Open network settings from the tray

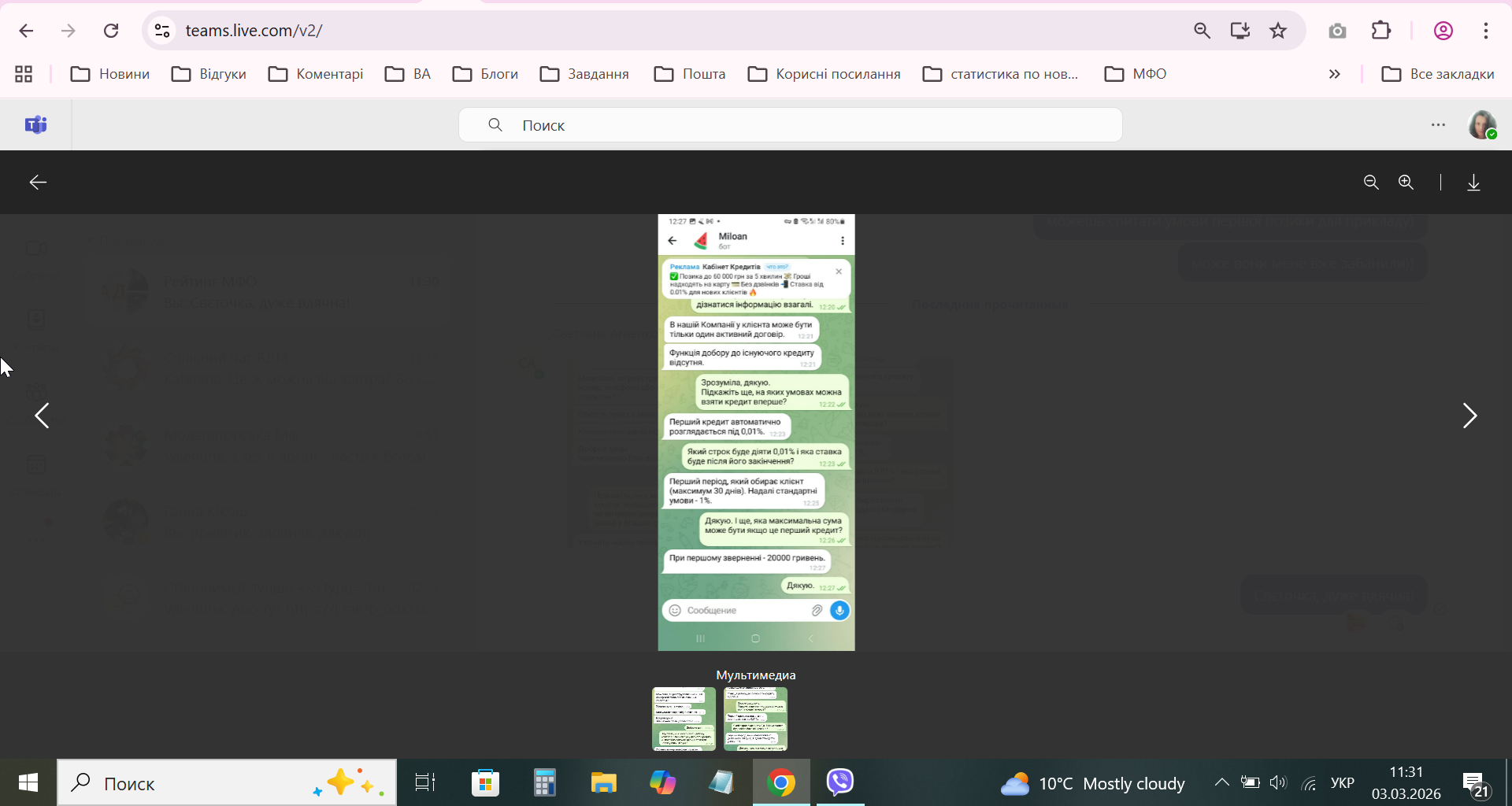(1309, 782)
